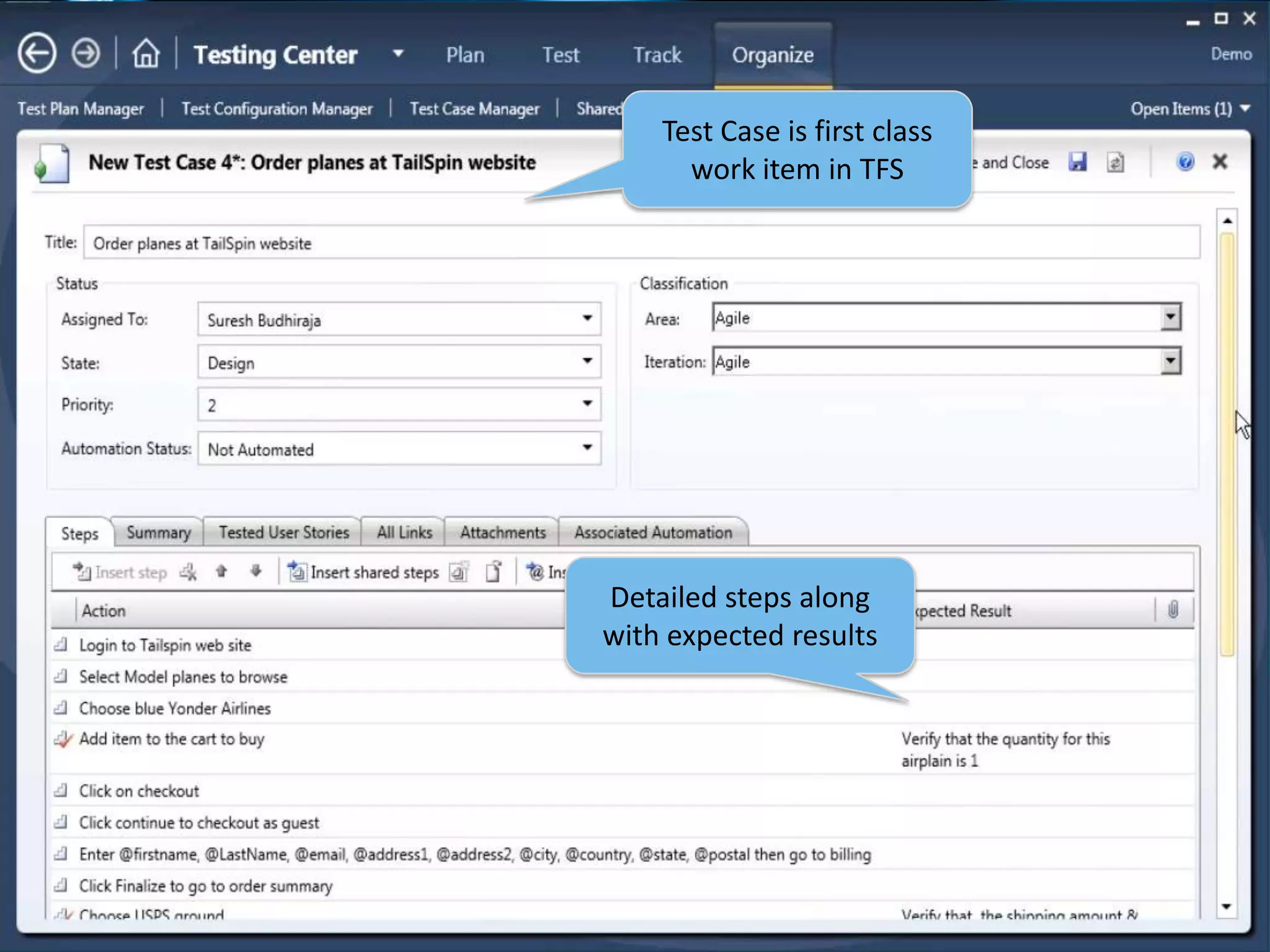Click the refresh work item icon
The image size is (1270, 952).
coord(1116,163)
